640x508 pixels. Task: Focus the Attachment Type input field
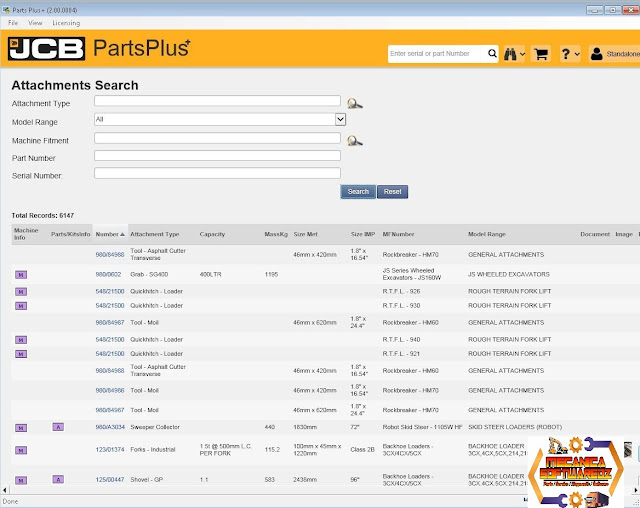pyautogui.click(x=217, y=101)
